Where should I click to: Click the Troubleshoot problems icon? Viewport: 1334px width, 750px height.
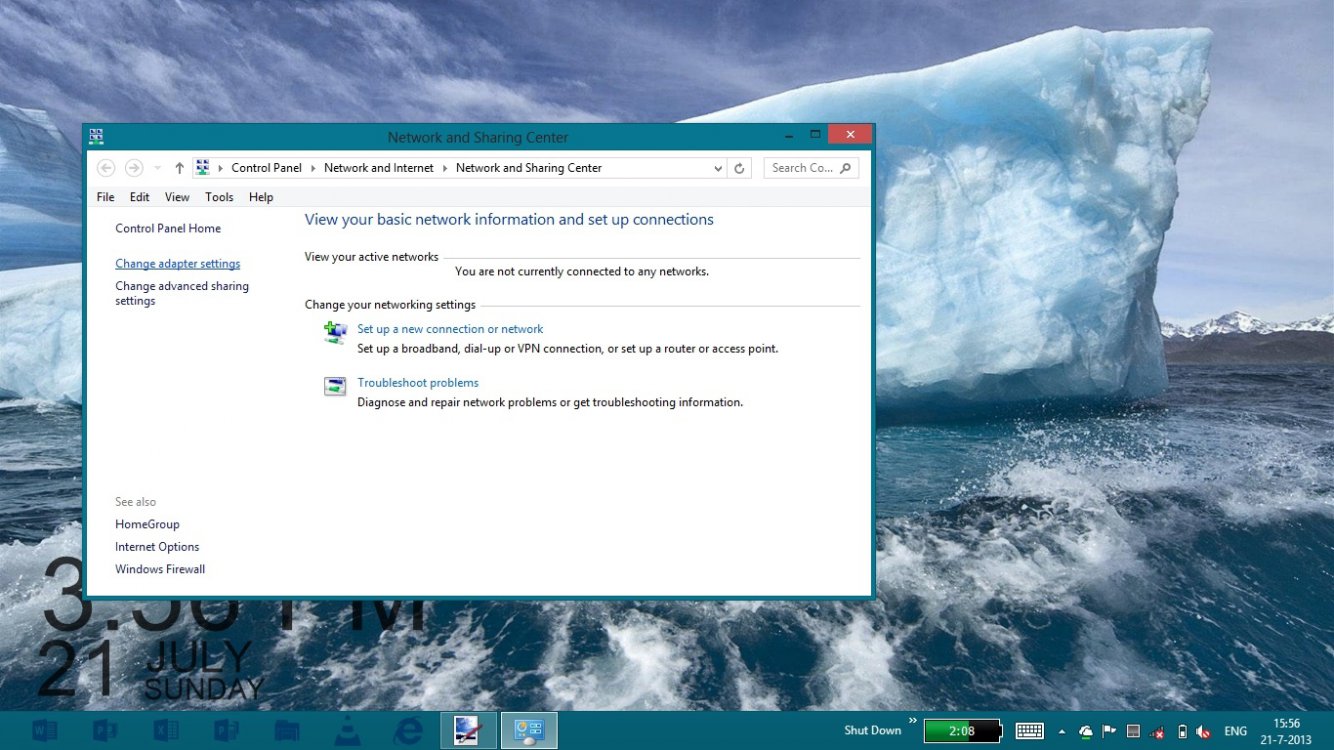coord(335,386)
